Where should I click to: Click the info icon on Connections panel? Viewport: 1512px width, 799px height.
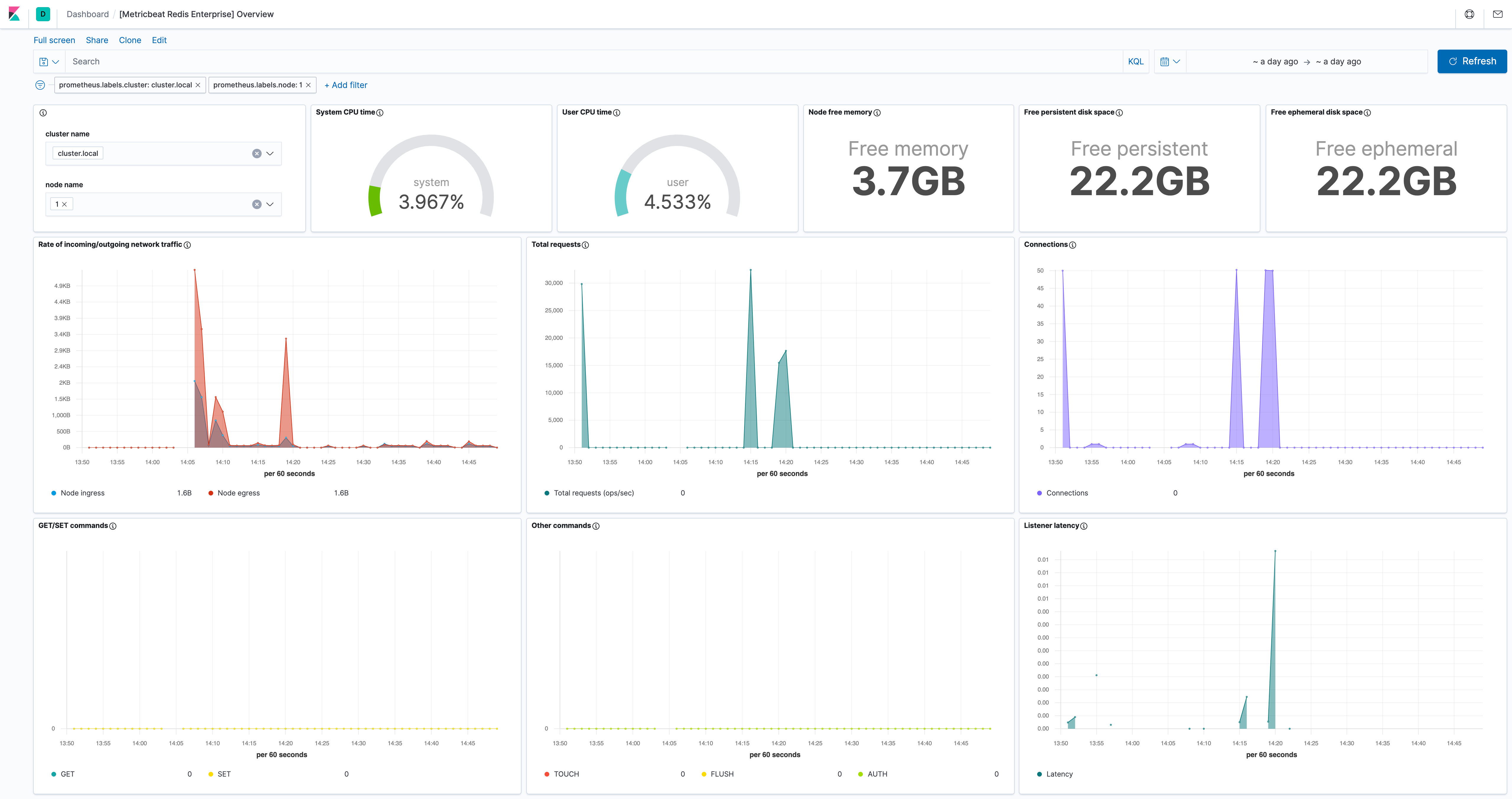coord(1072,245)
